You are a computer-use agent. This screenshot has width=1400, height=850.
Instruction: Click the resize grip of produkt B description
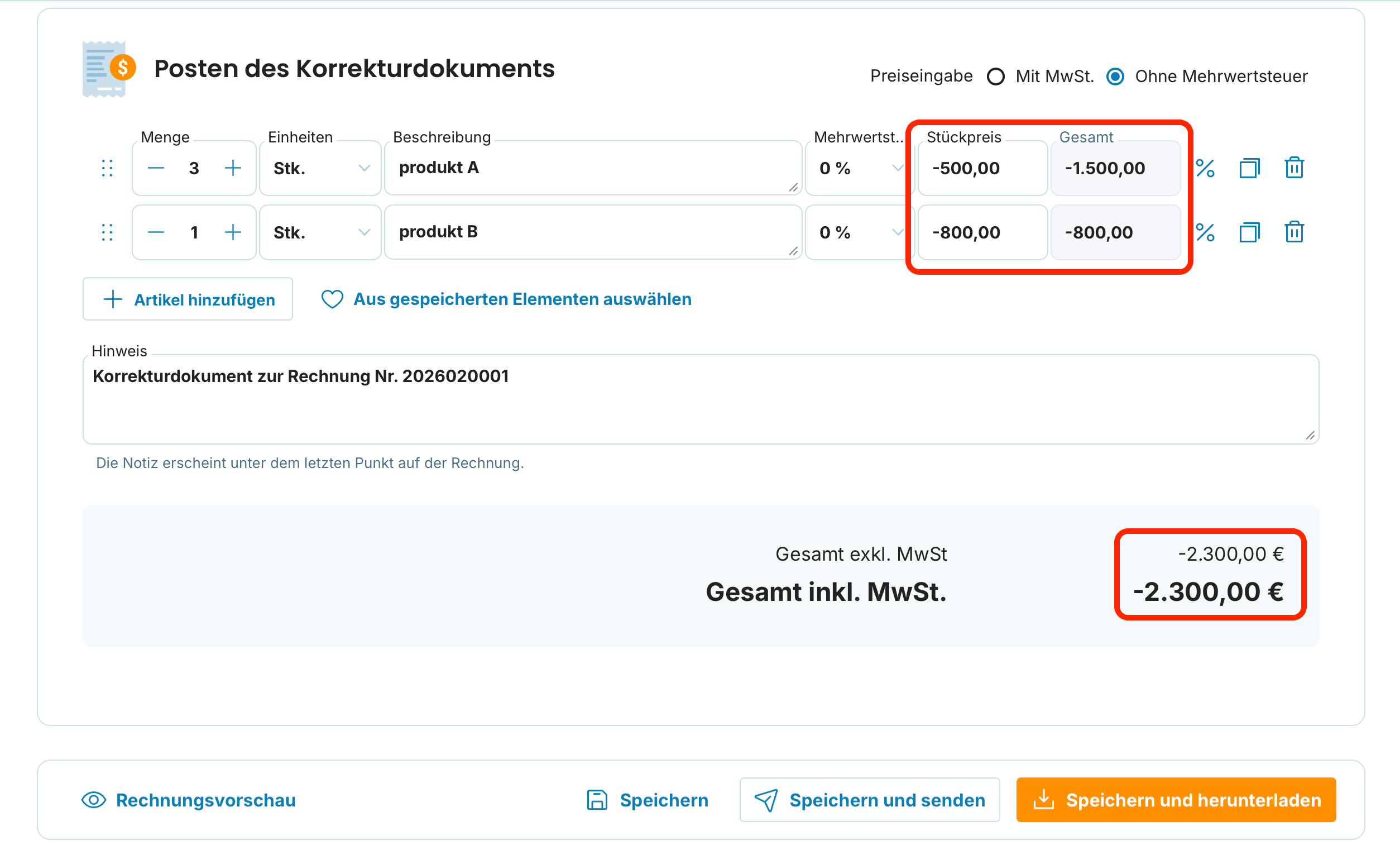(x=794, y=251)
